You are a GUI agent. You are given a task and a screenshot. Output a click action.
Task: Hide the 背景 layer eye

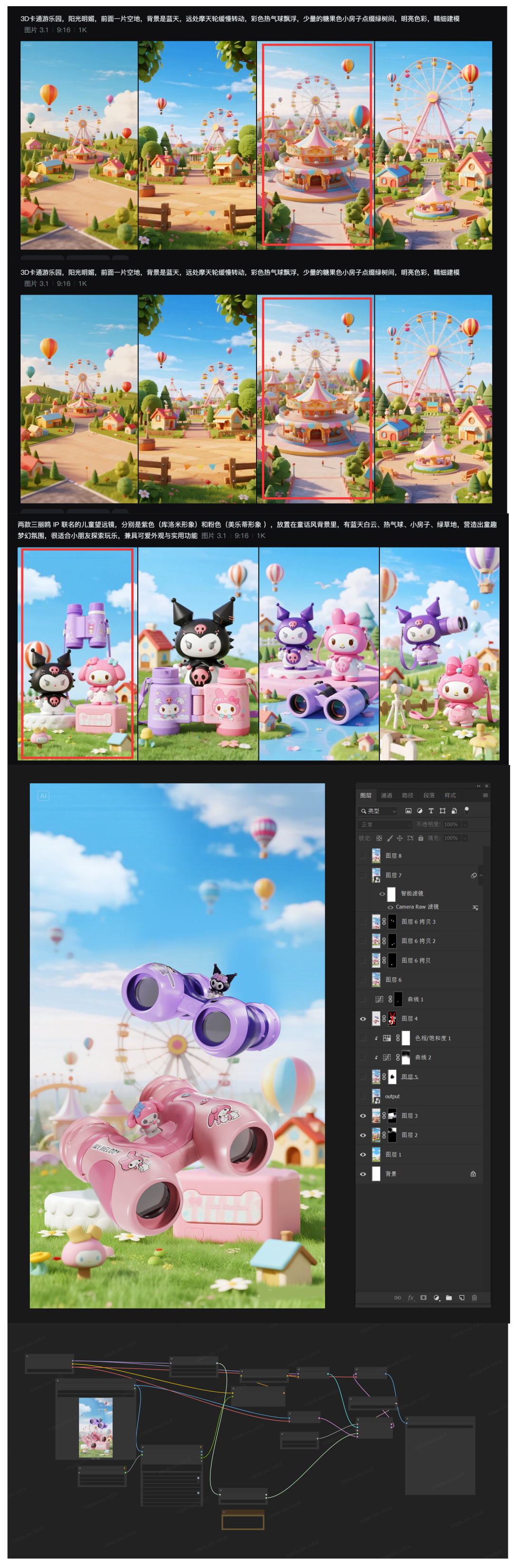(363, 1174)
